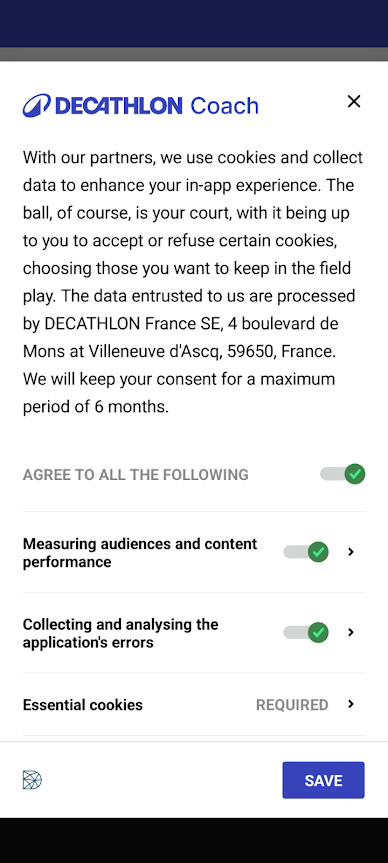Screen dimensions: 388x863
Task: Select the Measuring audiences and content performance label
Action: (140, 553)
